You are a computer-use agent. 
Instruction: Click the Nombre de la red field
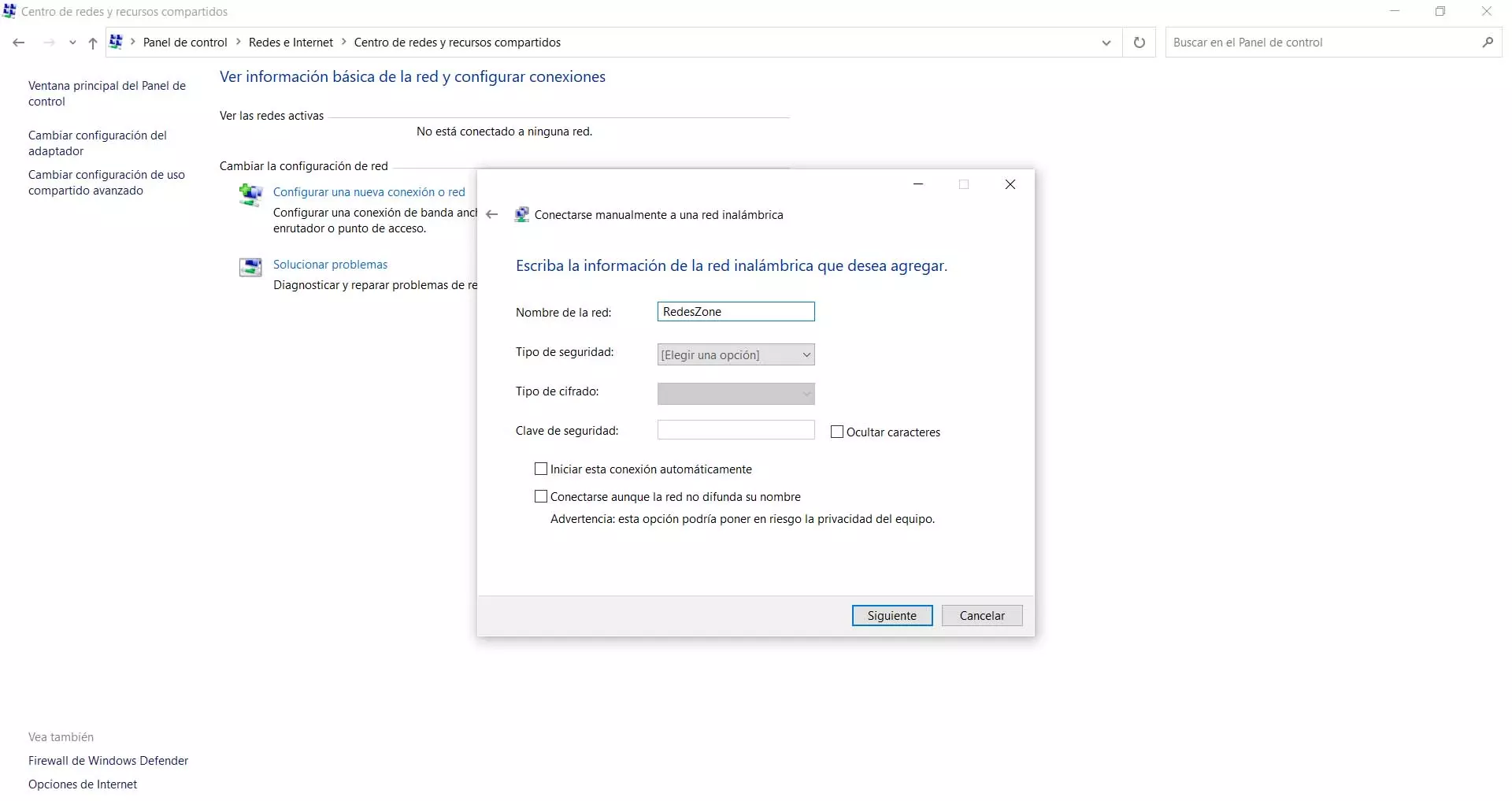point(736,312)
